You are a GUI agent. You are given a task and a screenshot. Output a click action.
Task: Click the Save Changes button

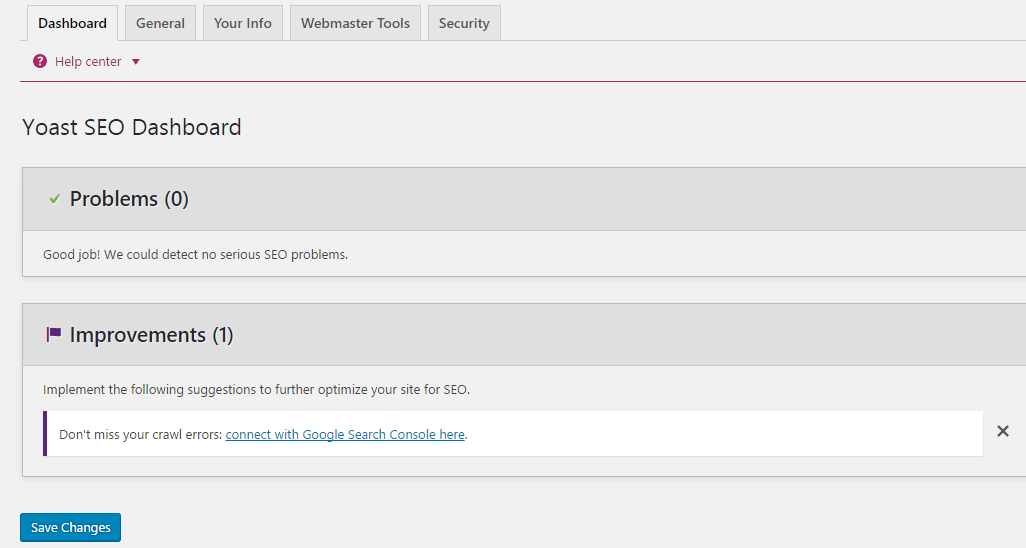coord(71,528)
